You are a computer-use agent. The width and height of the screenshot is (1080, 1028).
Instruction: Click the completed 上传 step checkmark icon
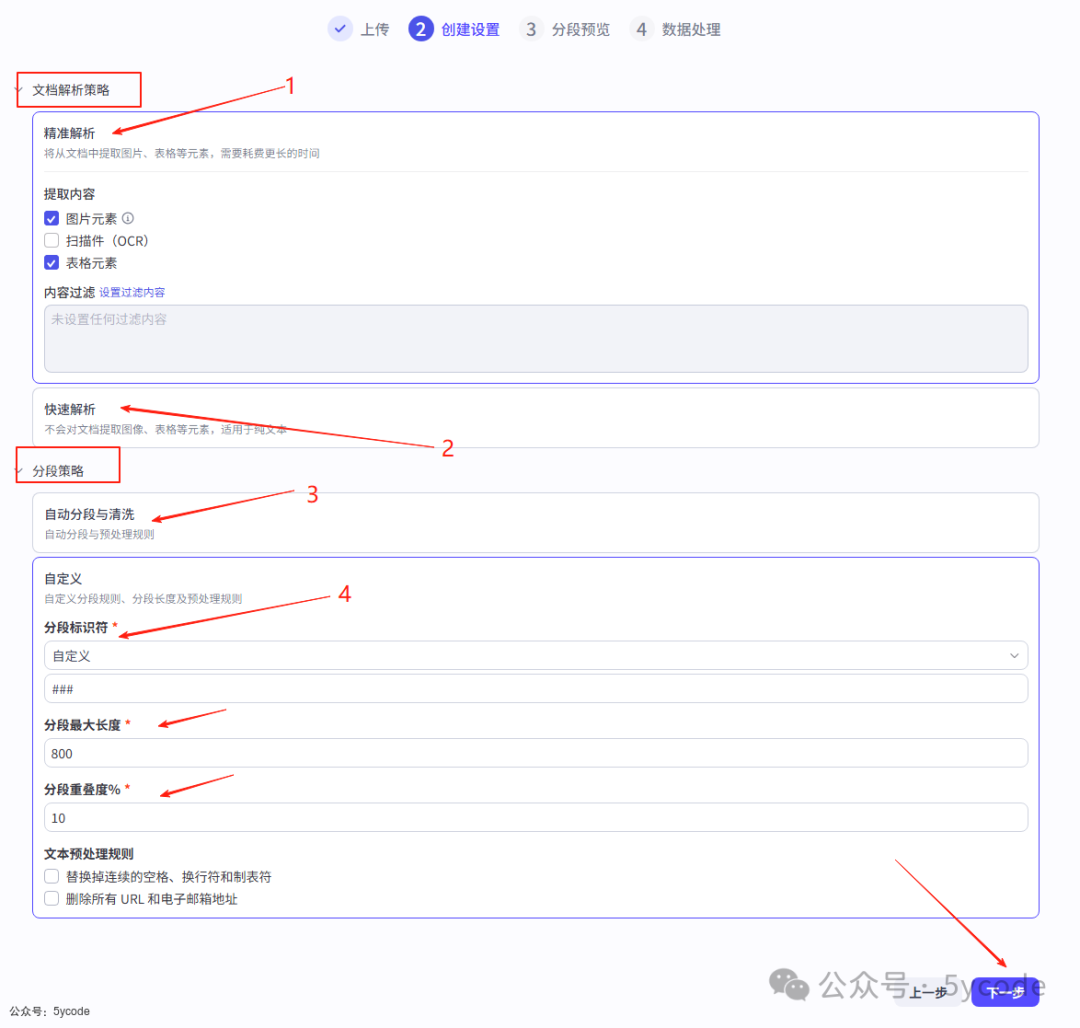click(340, 29)
